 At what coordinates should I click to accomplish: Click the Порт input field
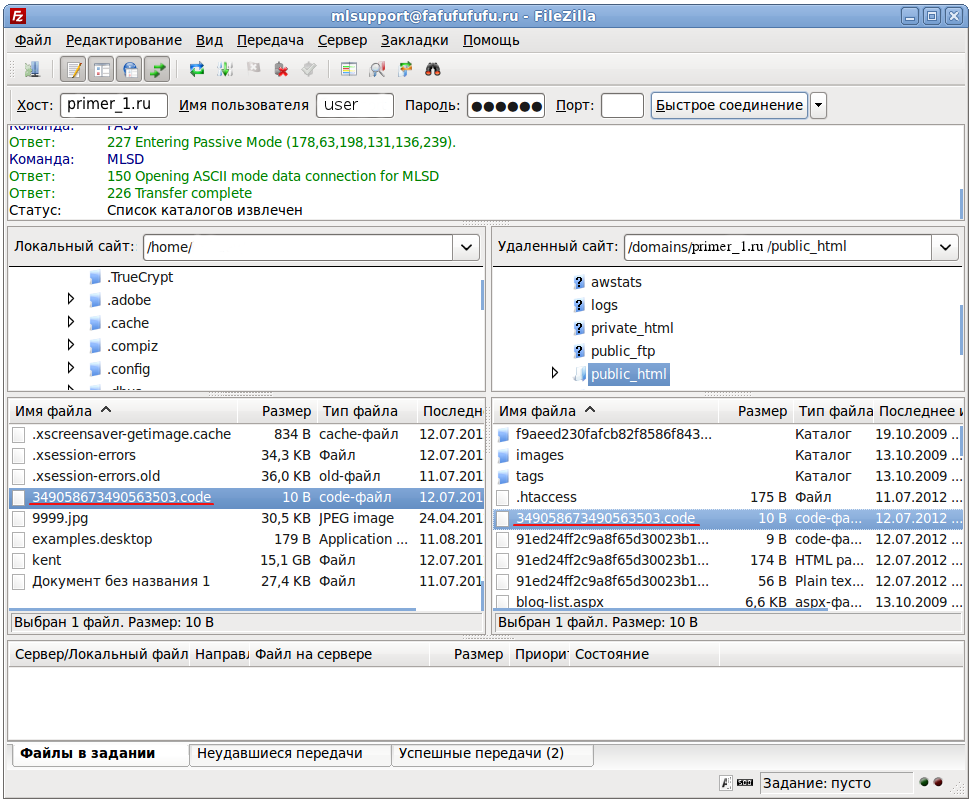click(622, 105)
